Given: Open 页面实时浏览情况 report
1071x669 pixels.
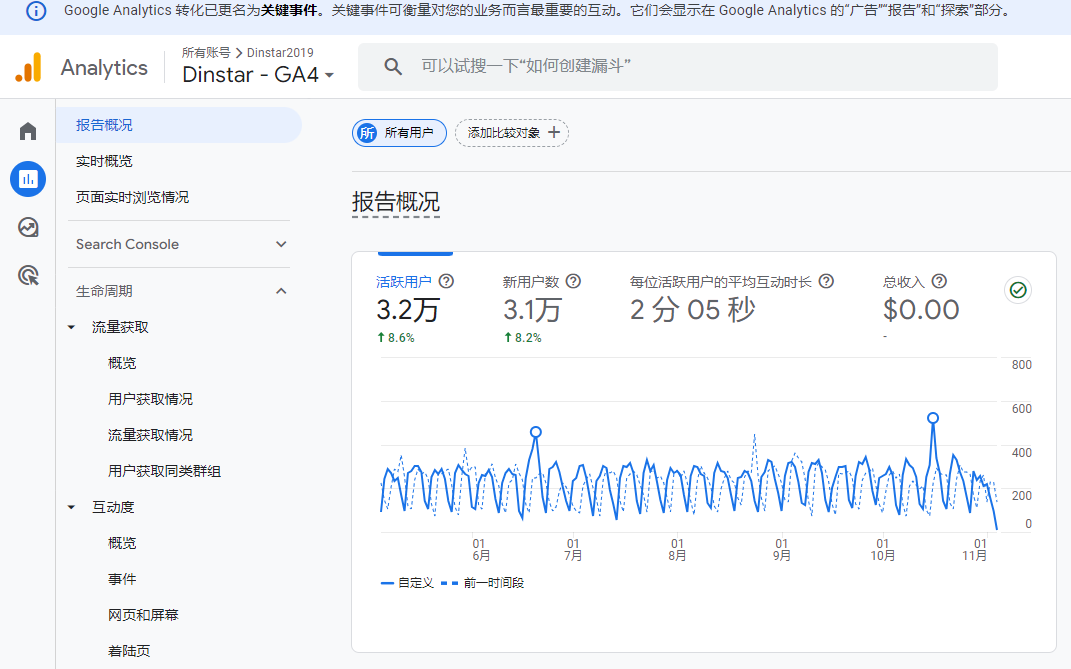Looking at the screenshot, I should (133, 197).
